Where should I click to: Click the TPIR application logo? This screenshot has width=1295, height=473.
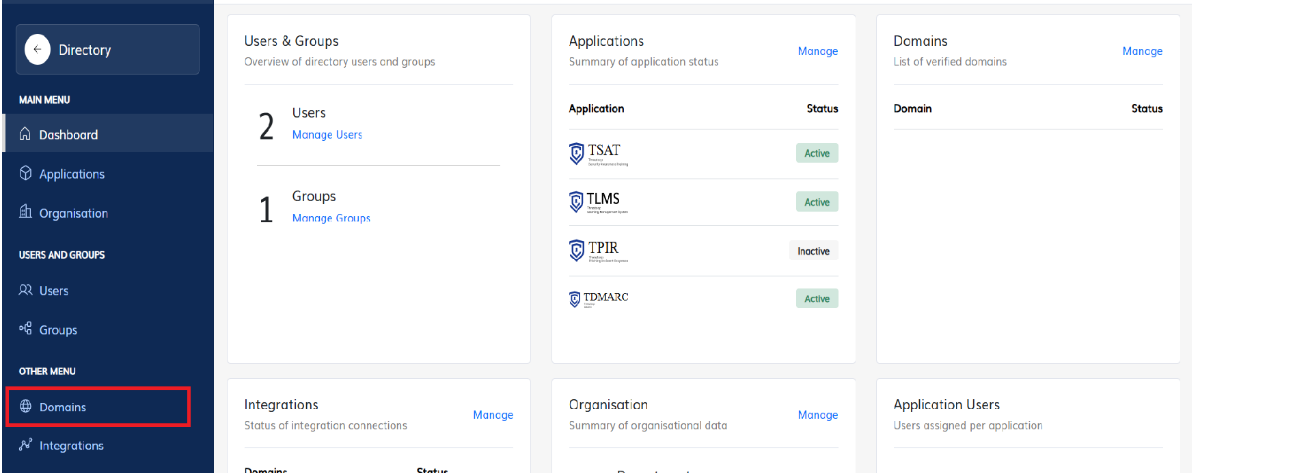click(x=598, y=251)
